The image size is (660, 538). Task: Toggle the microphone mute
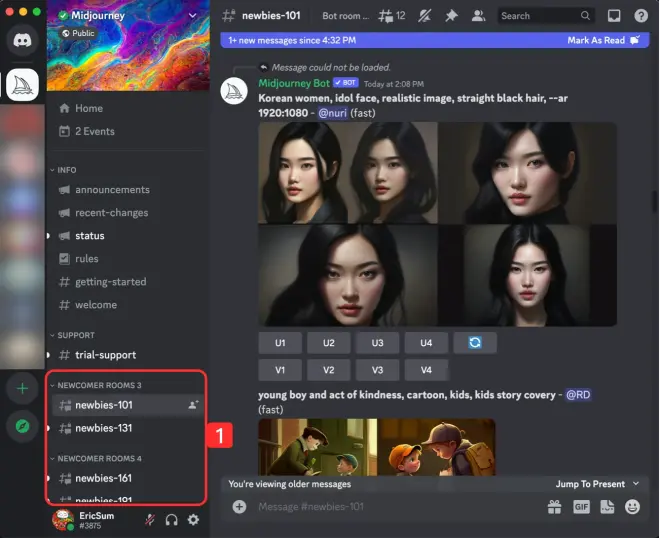(149, 519)
